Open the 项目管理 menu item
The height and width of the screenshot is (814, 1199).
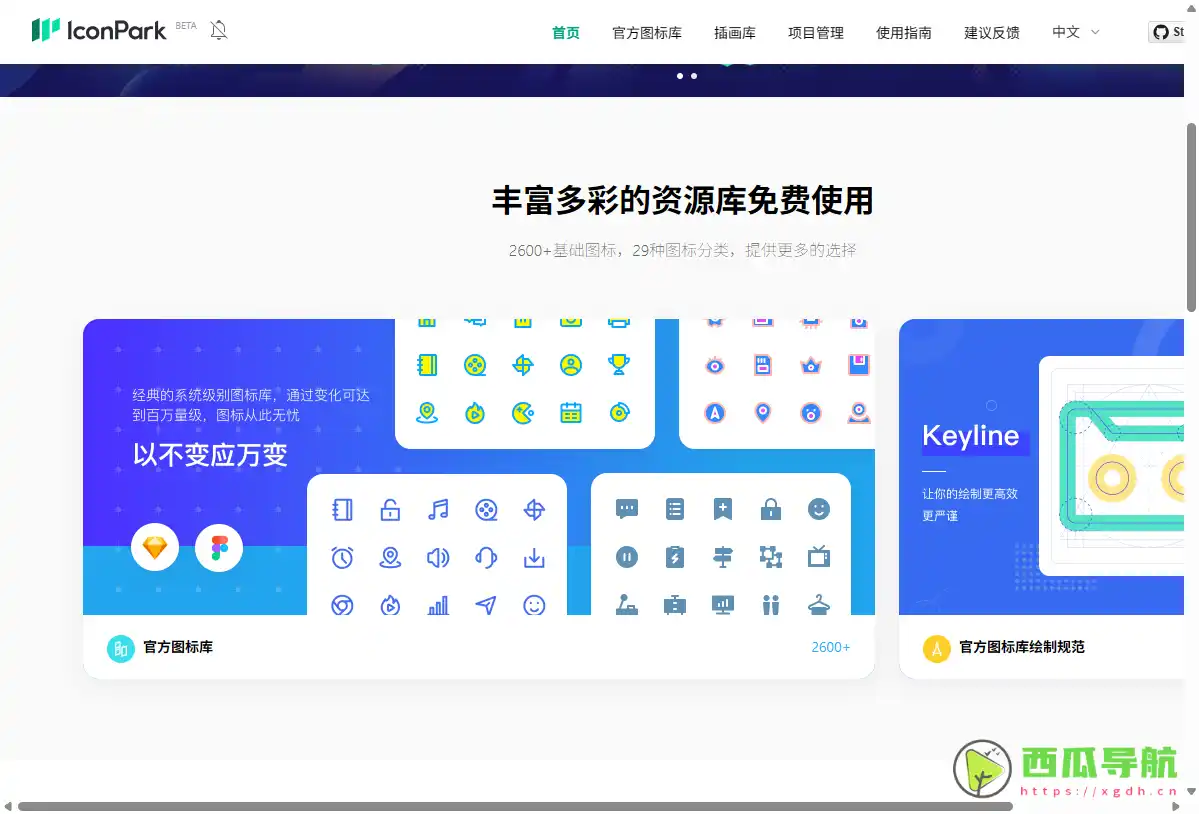pos(815,32)
